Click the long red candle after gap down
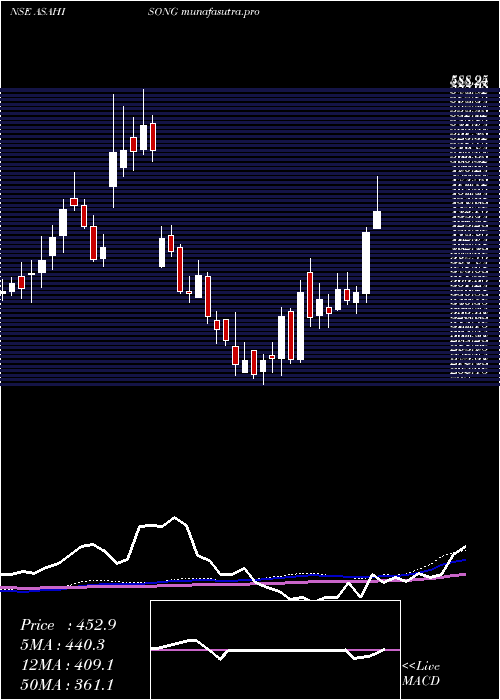Image resolution: width=500 pixels, height=700 pixels. (x=180, y=269)
